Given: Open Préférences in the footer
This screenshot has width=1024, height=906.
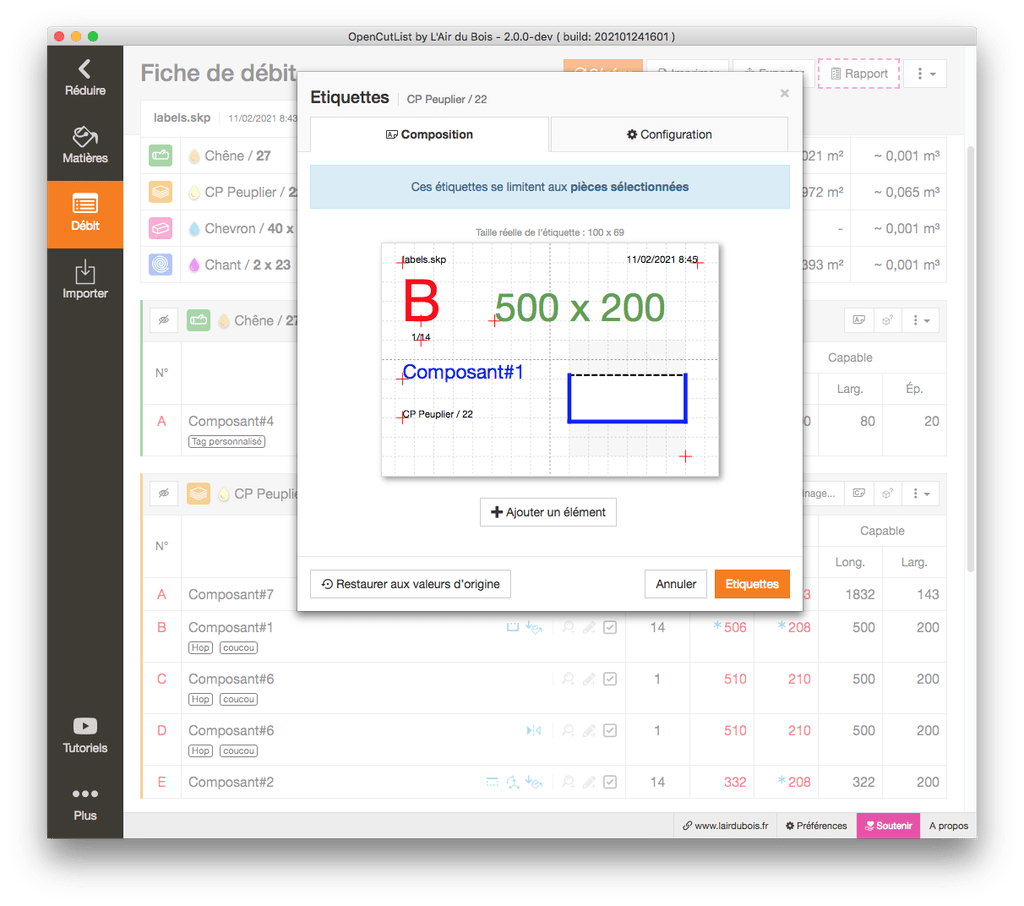Looking at the screenshot, I should (816, 826).
